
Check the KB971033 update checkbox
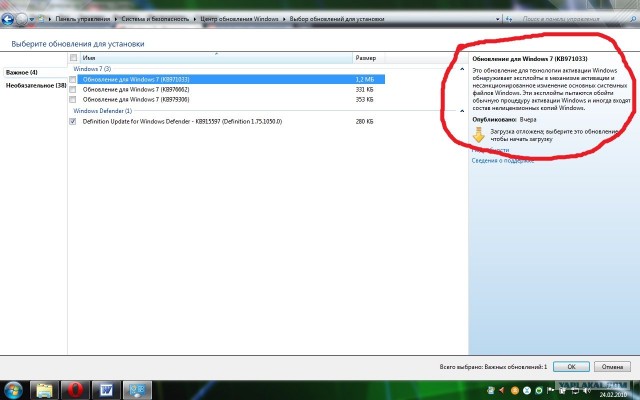[x=73, y=79]
